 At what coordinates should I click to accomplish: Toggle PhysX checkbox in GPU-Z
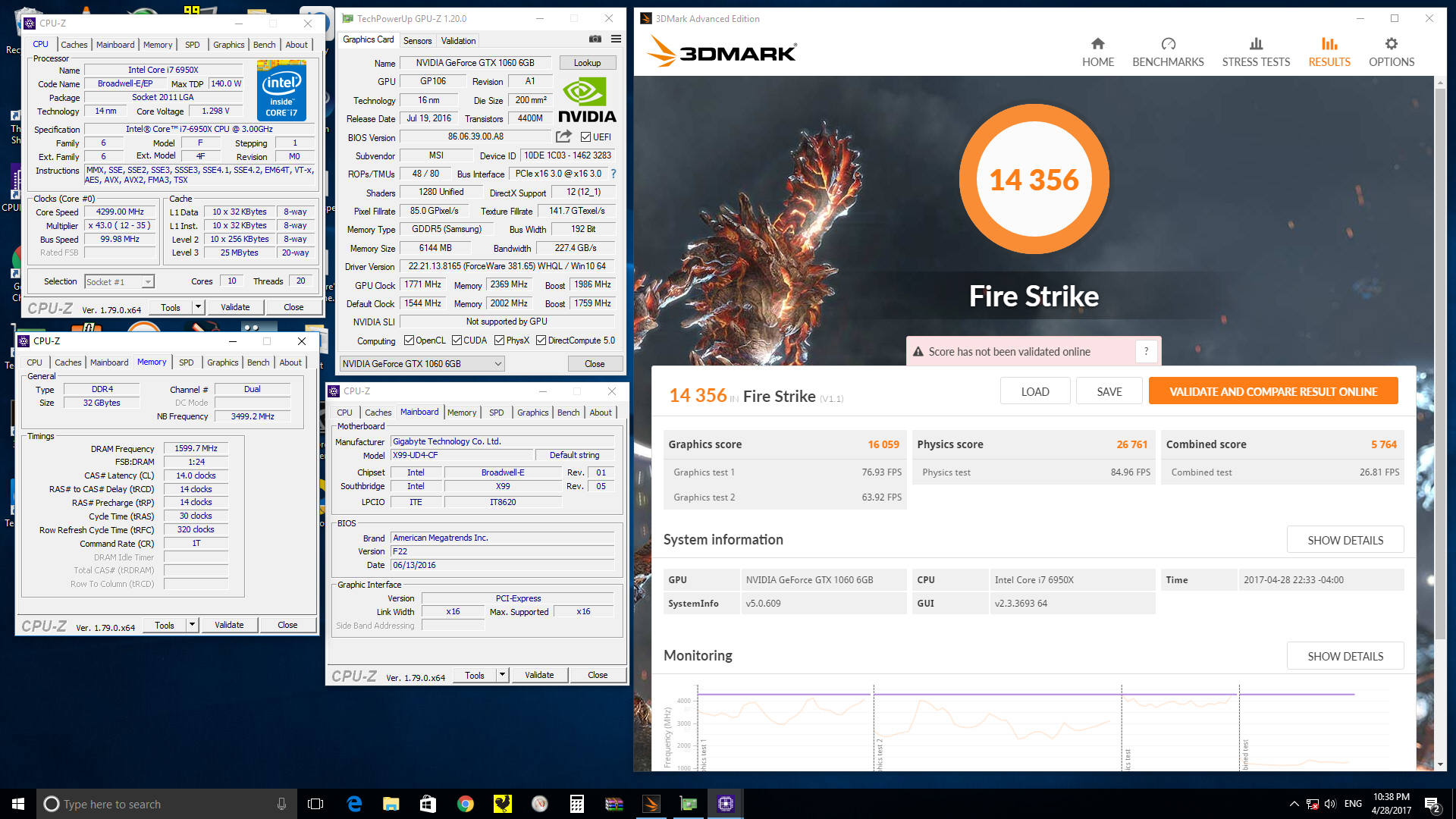tap(499, 340)
